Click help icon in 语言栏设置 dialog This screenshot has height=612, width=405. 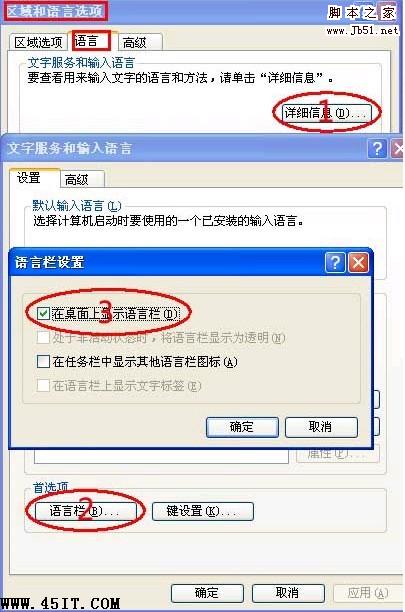[335, 263]
